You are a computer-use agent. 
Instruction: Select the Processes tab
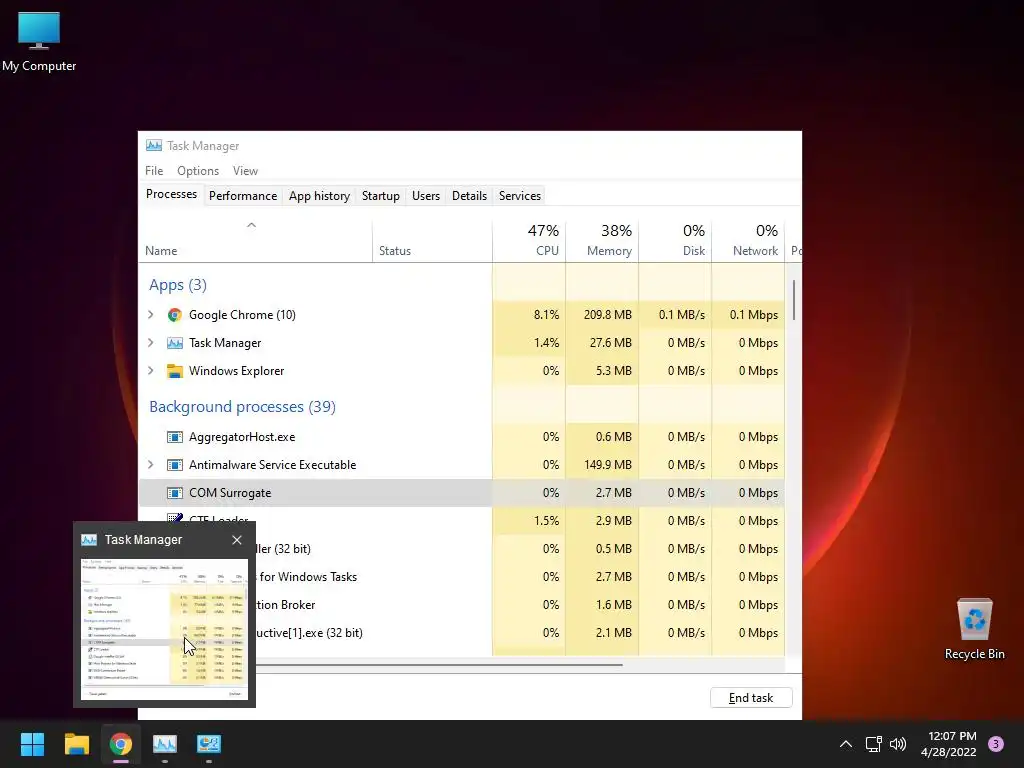click(171, 195)
